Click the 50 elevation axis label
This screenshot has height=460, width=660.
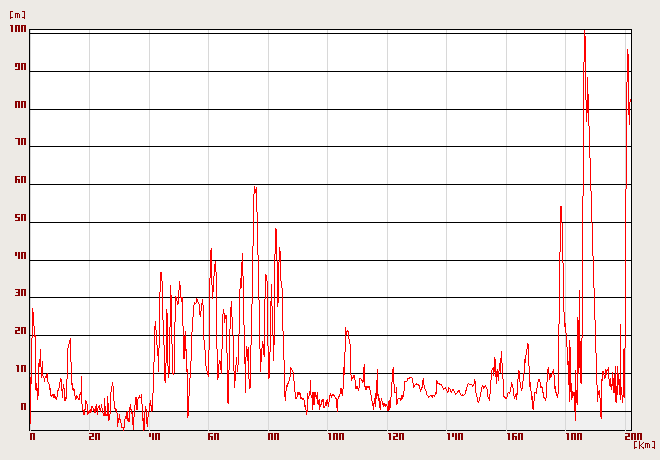(20, 218)
